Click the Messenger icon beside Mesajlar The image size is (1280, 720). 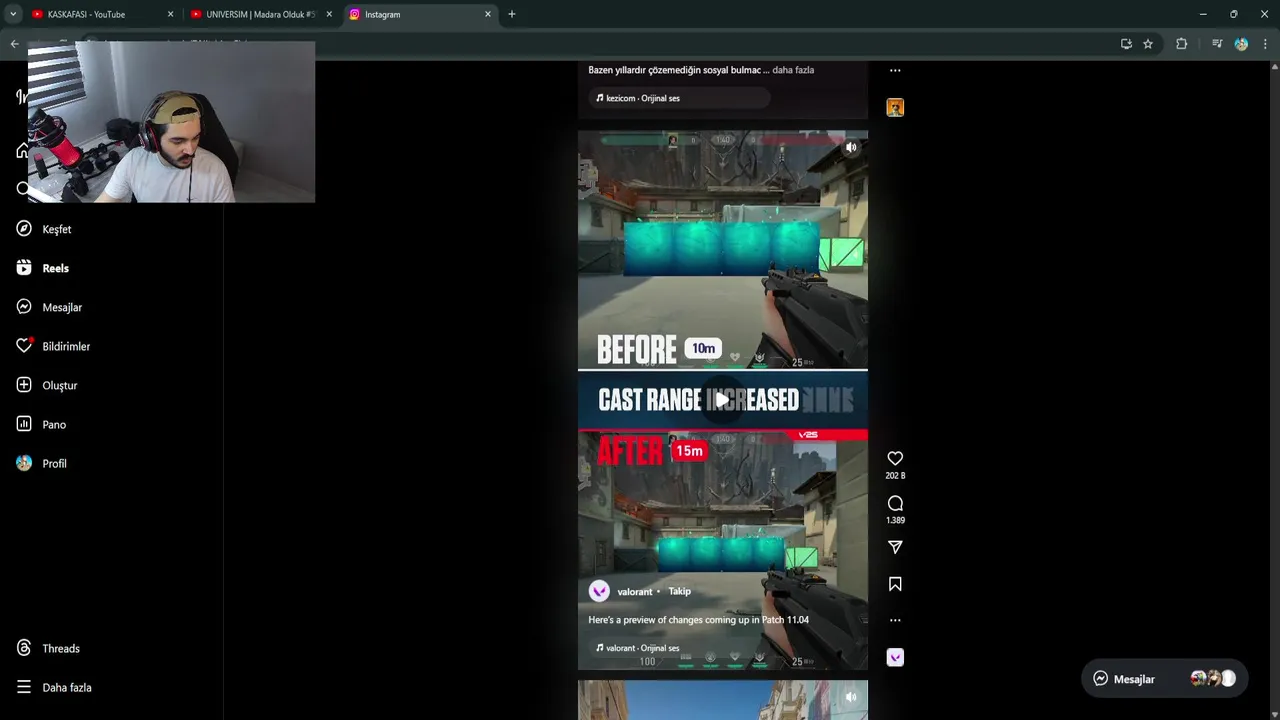click(x=24, y=307)
